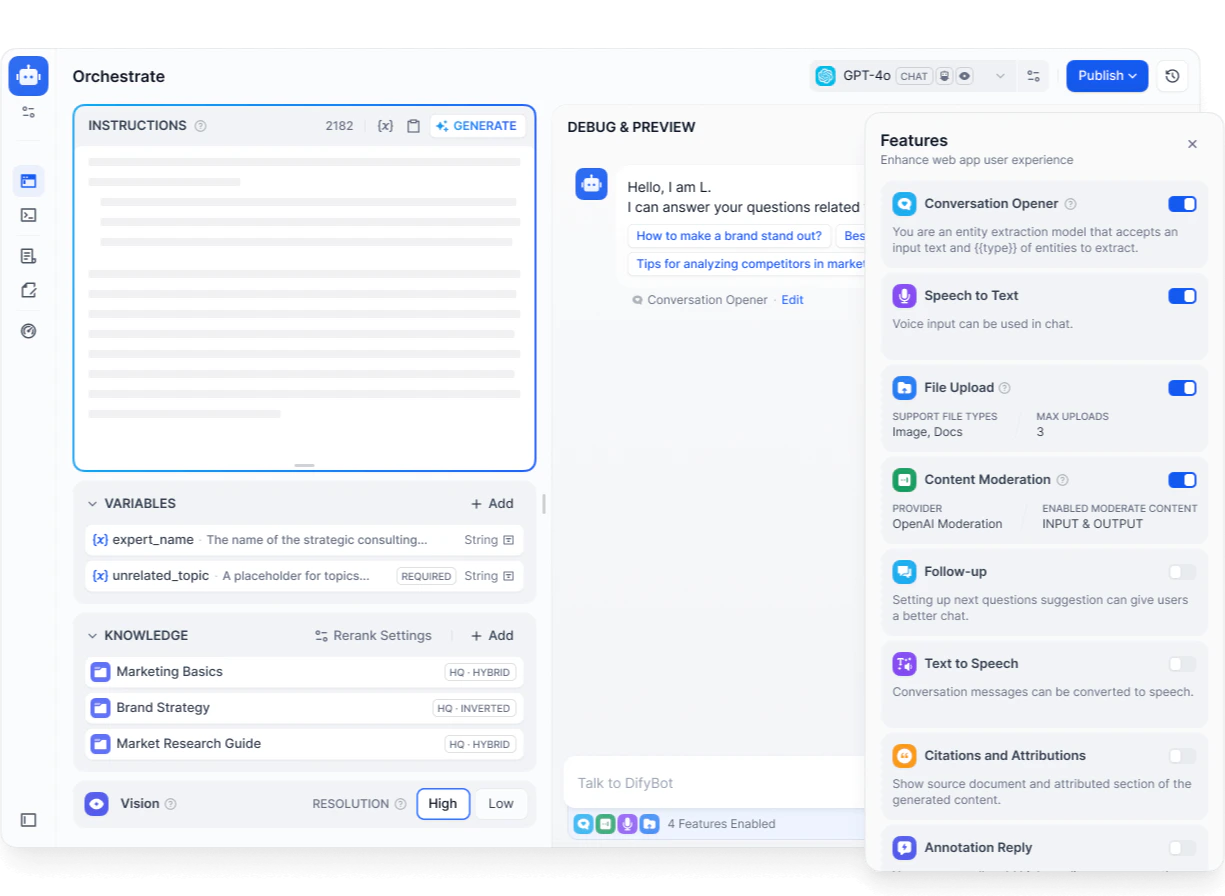Edit the Conversation Opener
1225x896 pixels.
pyautogui.click(x=792, y=299)
